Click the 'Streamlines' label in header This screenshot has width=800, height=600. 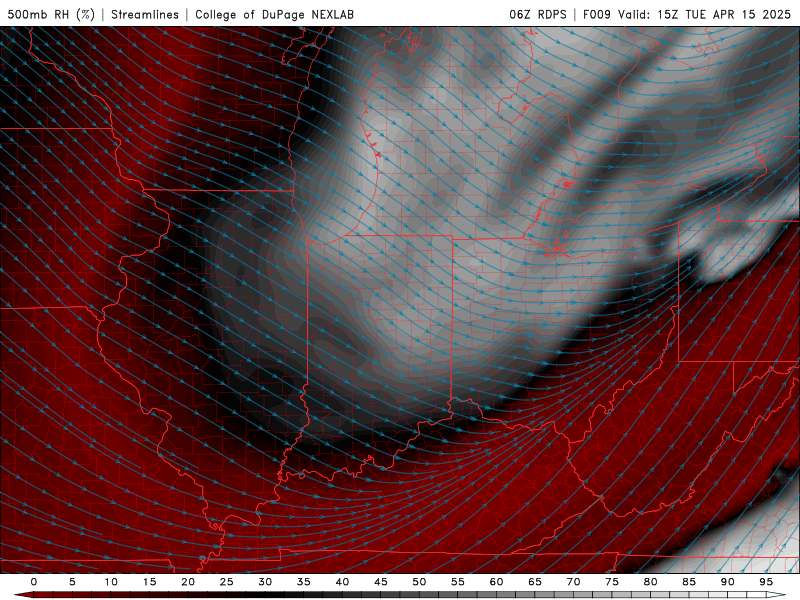pyautogui.click(x=145, y=14)
